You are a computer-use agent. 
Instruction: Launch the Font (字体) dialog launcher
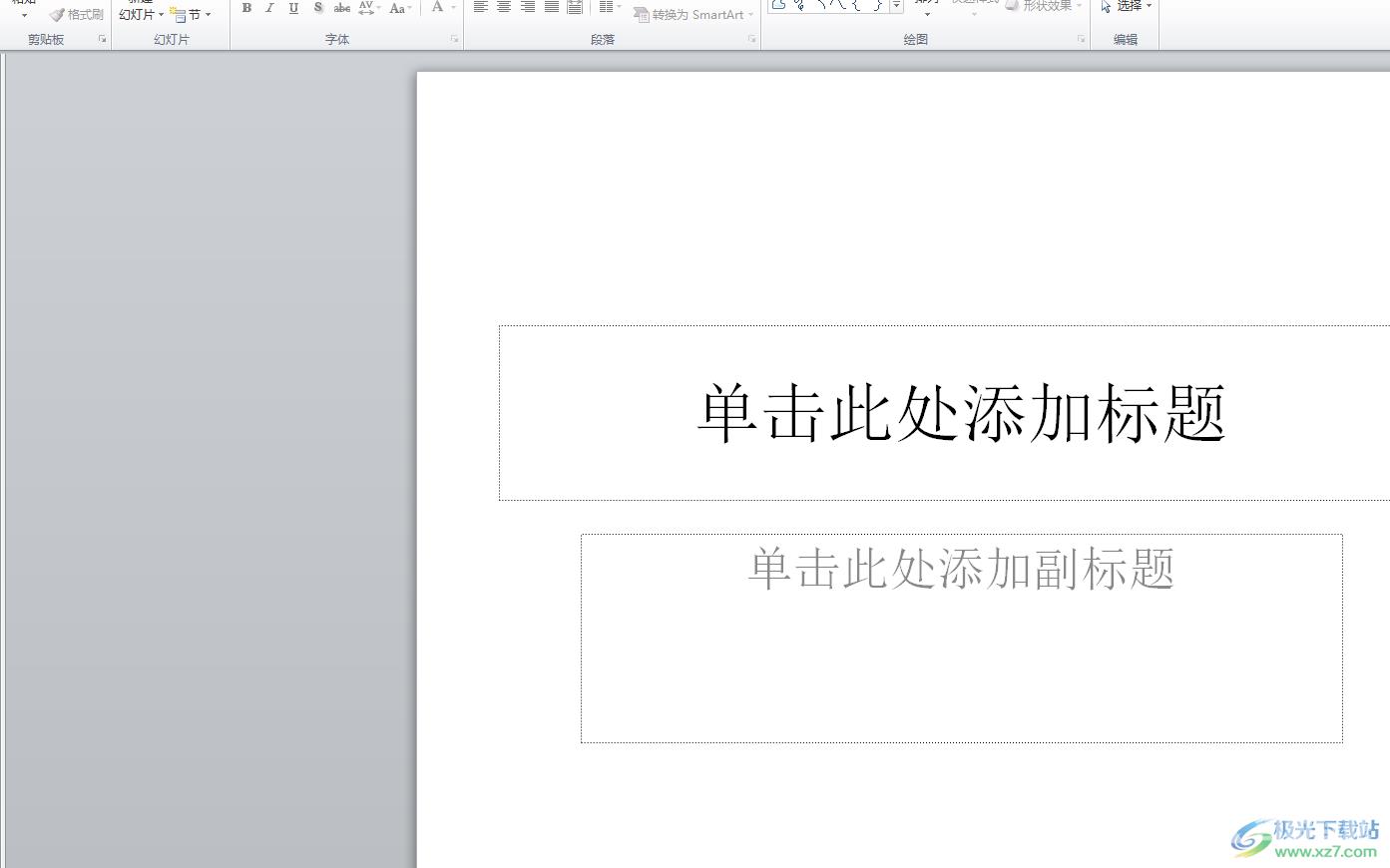pos(454,39)
